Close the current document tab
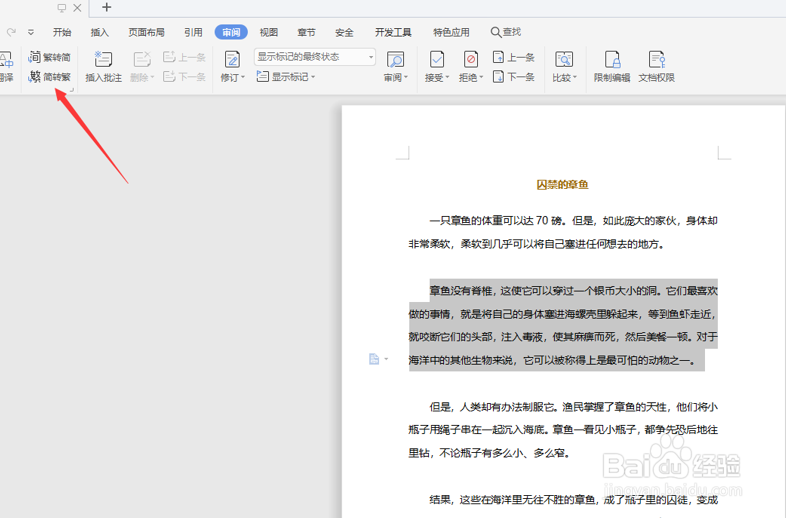 coord(77,8)
